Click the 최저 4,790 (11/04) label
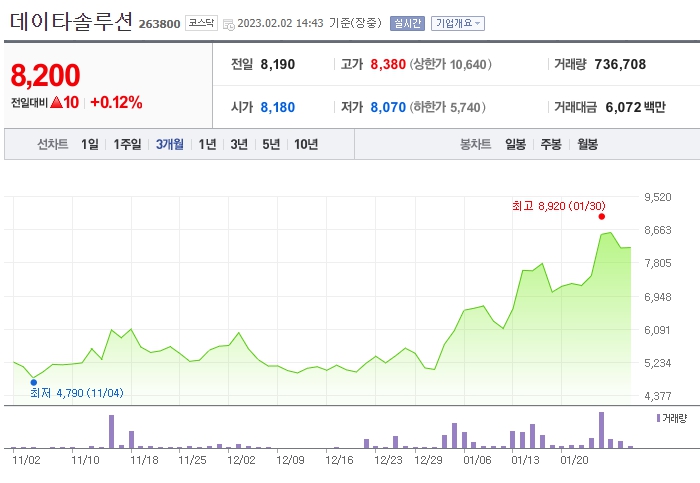The image size is (700, 483). pos(77,393)
